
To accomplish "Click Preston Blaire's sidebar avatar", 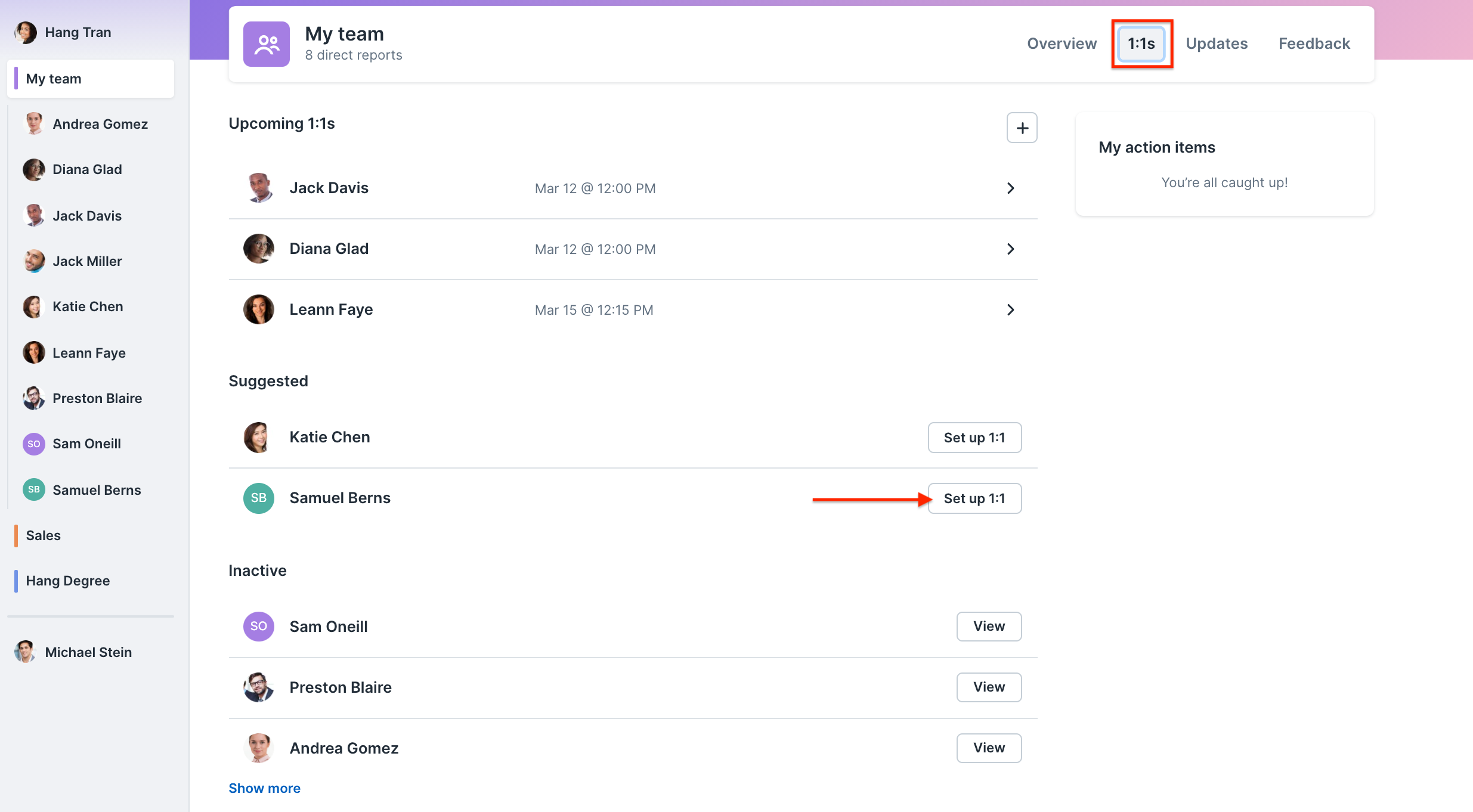I will (x=34, y=398).
